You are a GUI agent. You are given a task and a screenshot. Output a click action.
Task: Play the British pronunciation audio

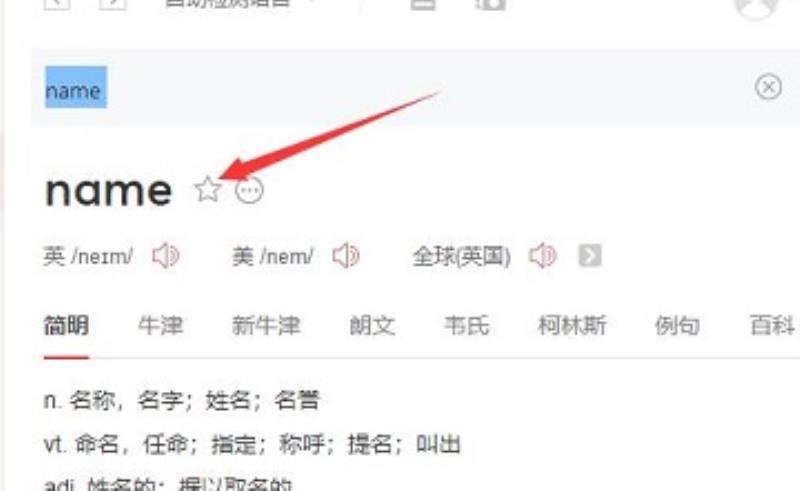pyautogui.click(x=166, y=255)
